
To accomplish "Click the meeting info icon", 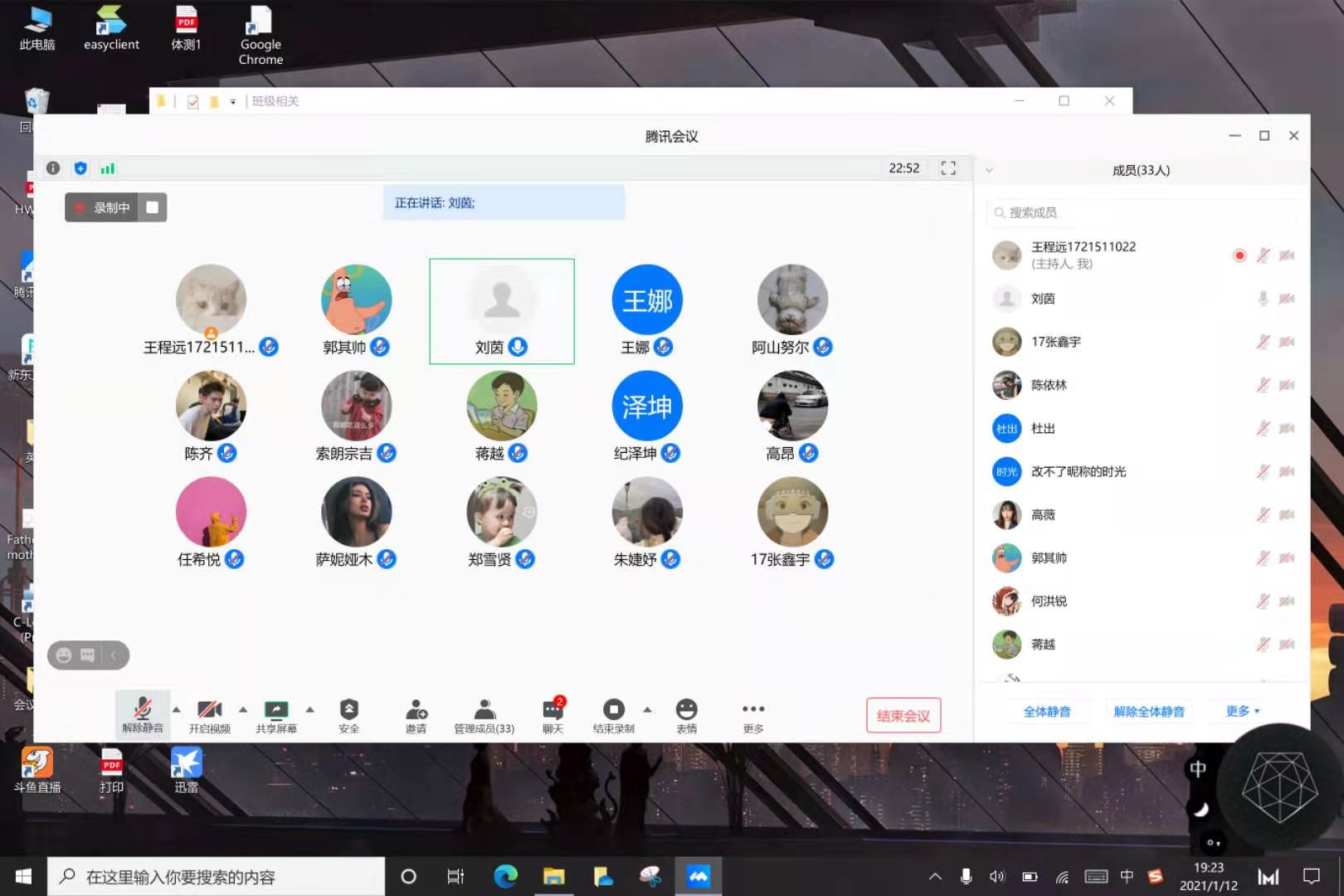I will pyautogui.click(x=53, y=168).
